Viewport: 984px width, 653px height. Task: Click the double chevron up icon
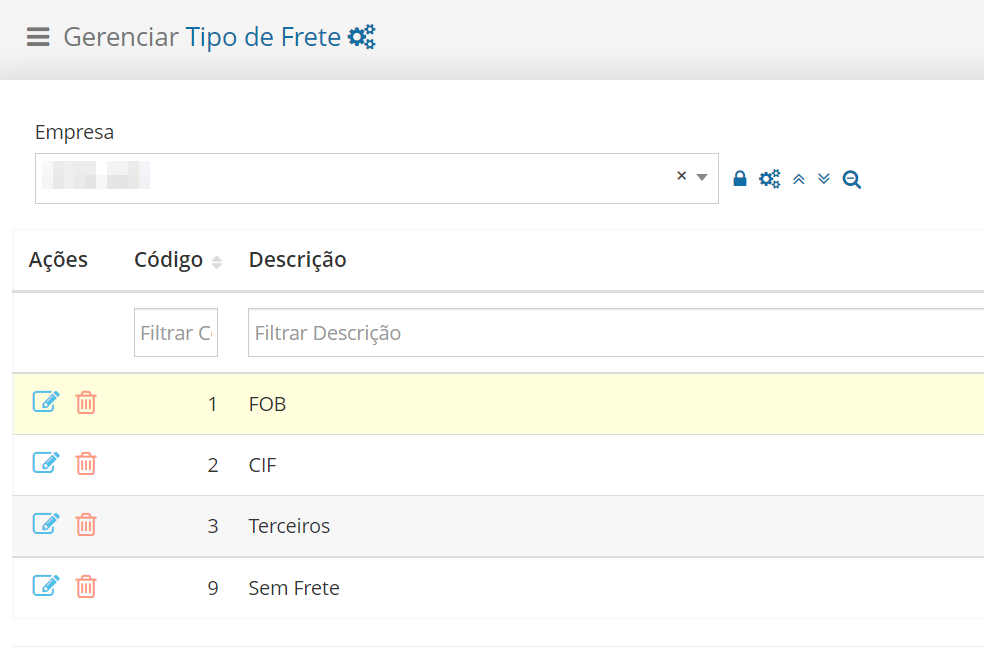799,179
